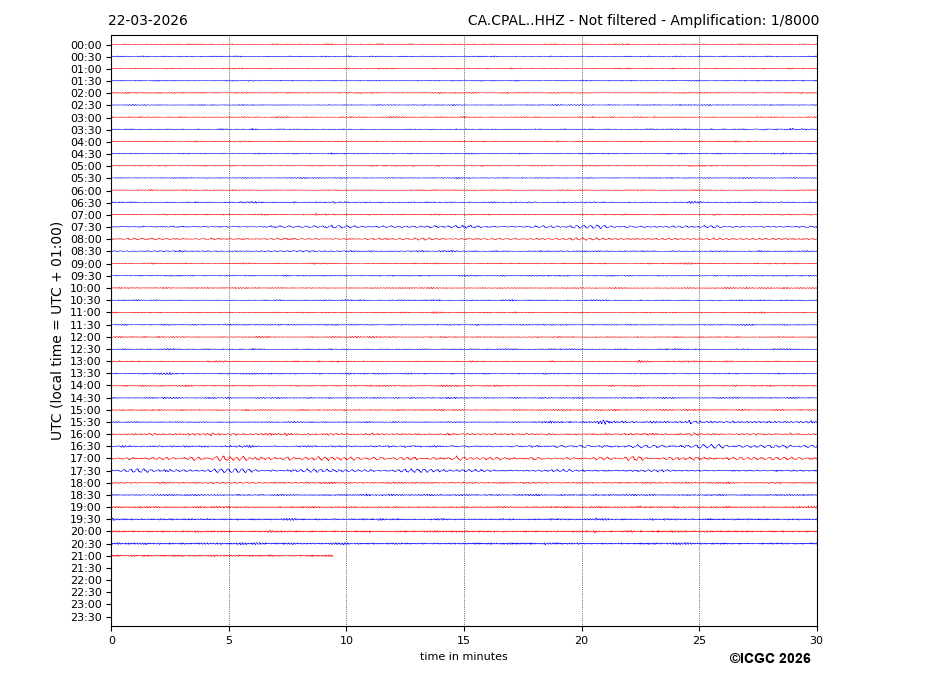Select the red signal on 13:00 trace near minute 22.5
The width and height of the screenshot is (927, 696).
point(641,361)
